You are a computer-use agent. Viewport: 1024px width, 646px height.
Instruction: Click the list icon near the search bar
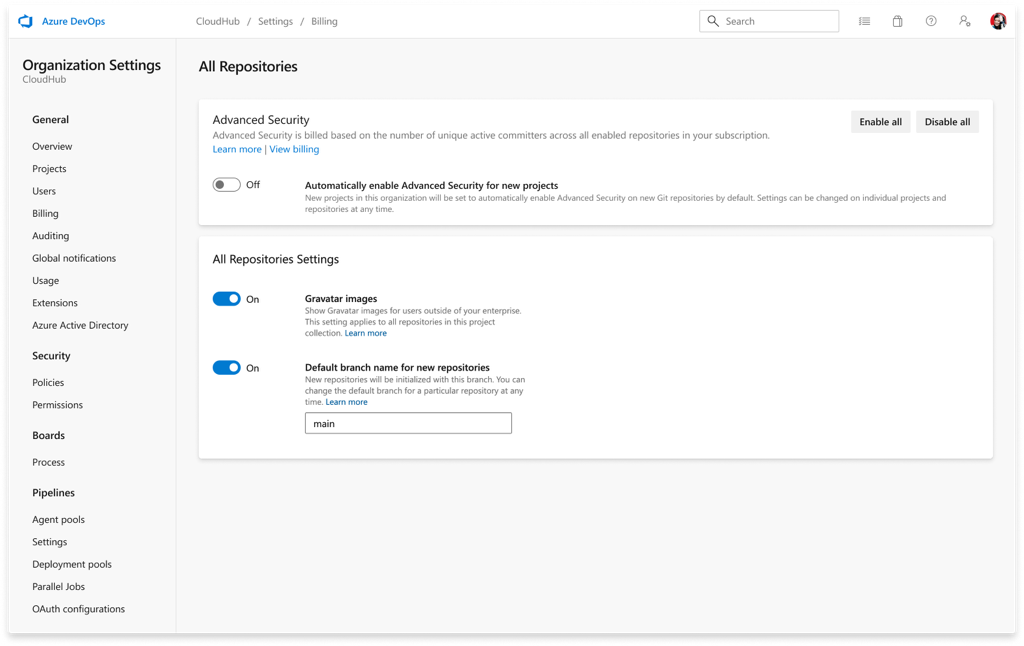pyautogui.click(x=864, y=20)
